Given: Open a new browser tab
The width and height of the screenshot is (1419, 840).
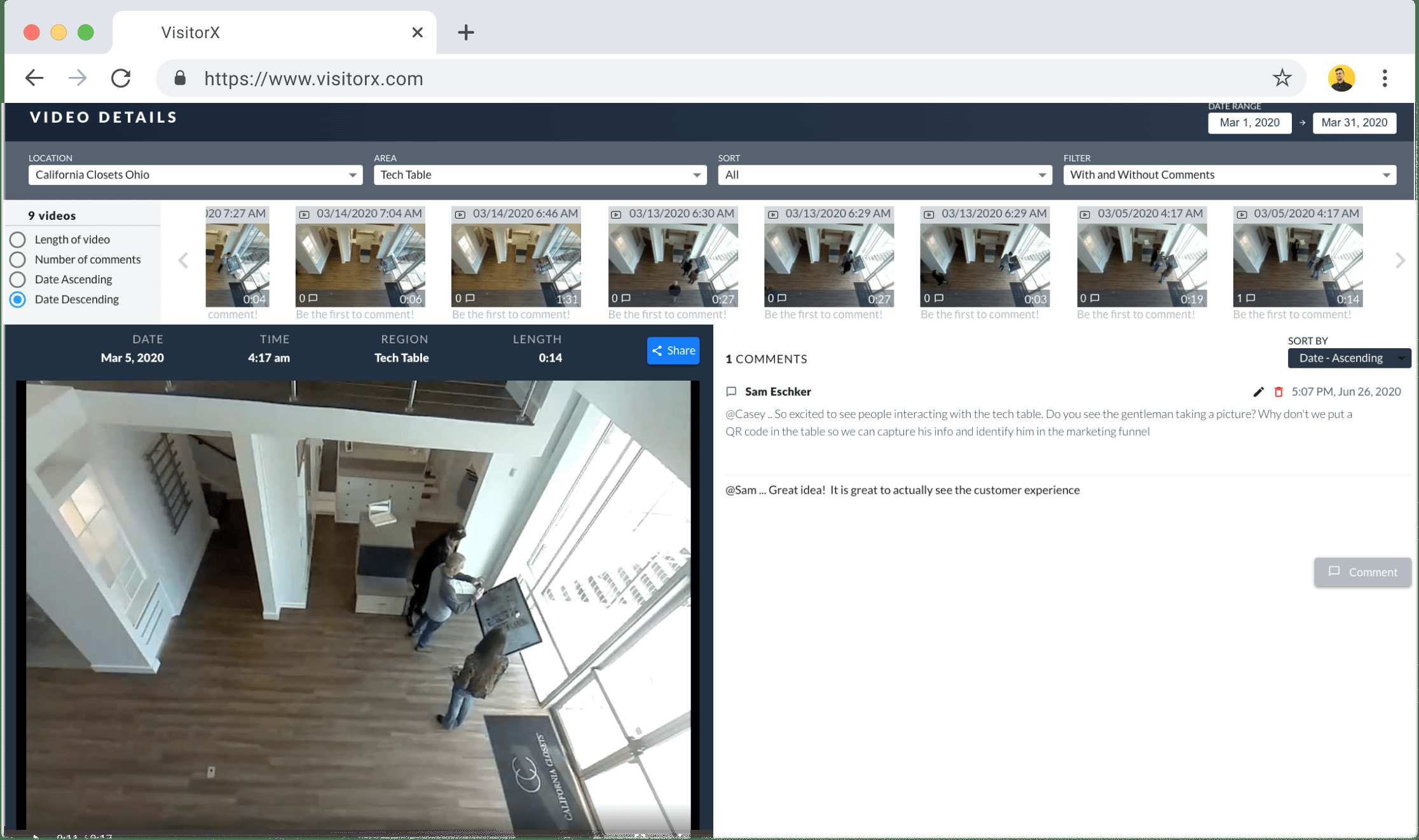Looking at the screenshot, I should 466,32.
